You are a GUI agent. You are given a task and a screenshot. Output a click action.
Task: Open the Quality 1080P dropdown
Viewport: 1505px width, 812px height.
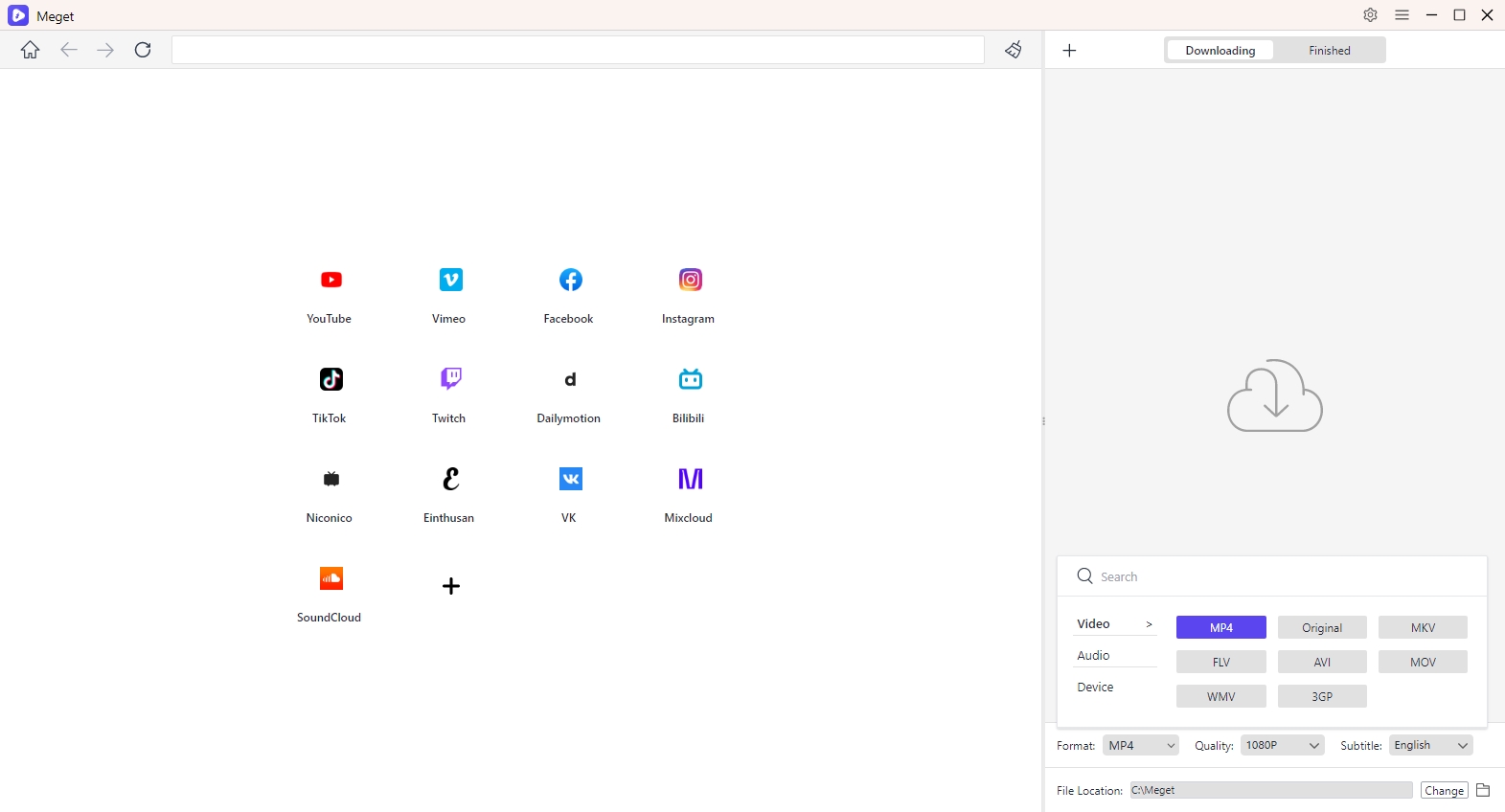[x=1282, y=745]
